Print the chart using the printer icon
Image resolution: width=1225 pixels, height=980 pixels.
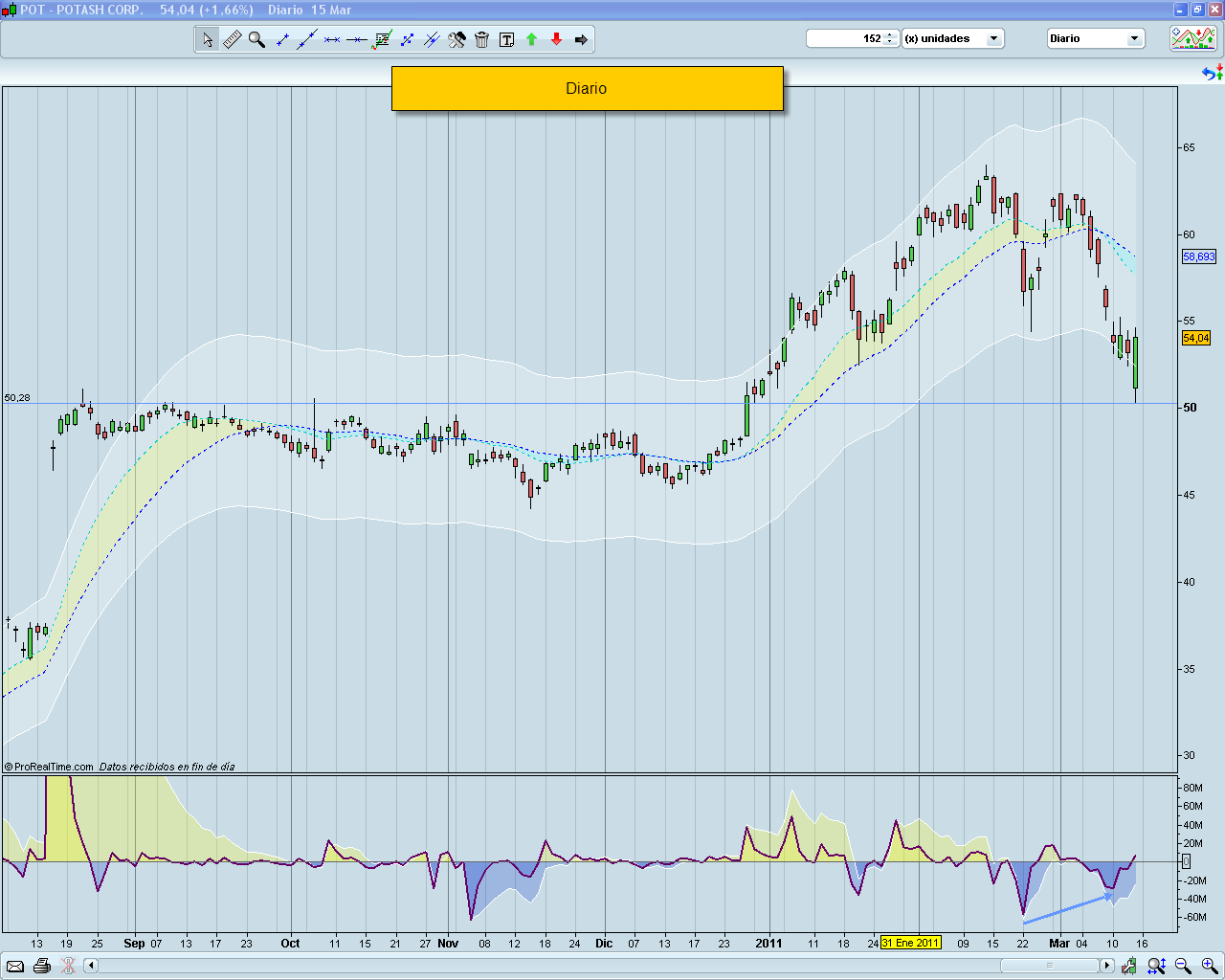coord(42,967)
